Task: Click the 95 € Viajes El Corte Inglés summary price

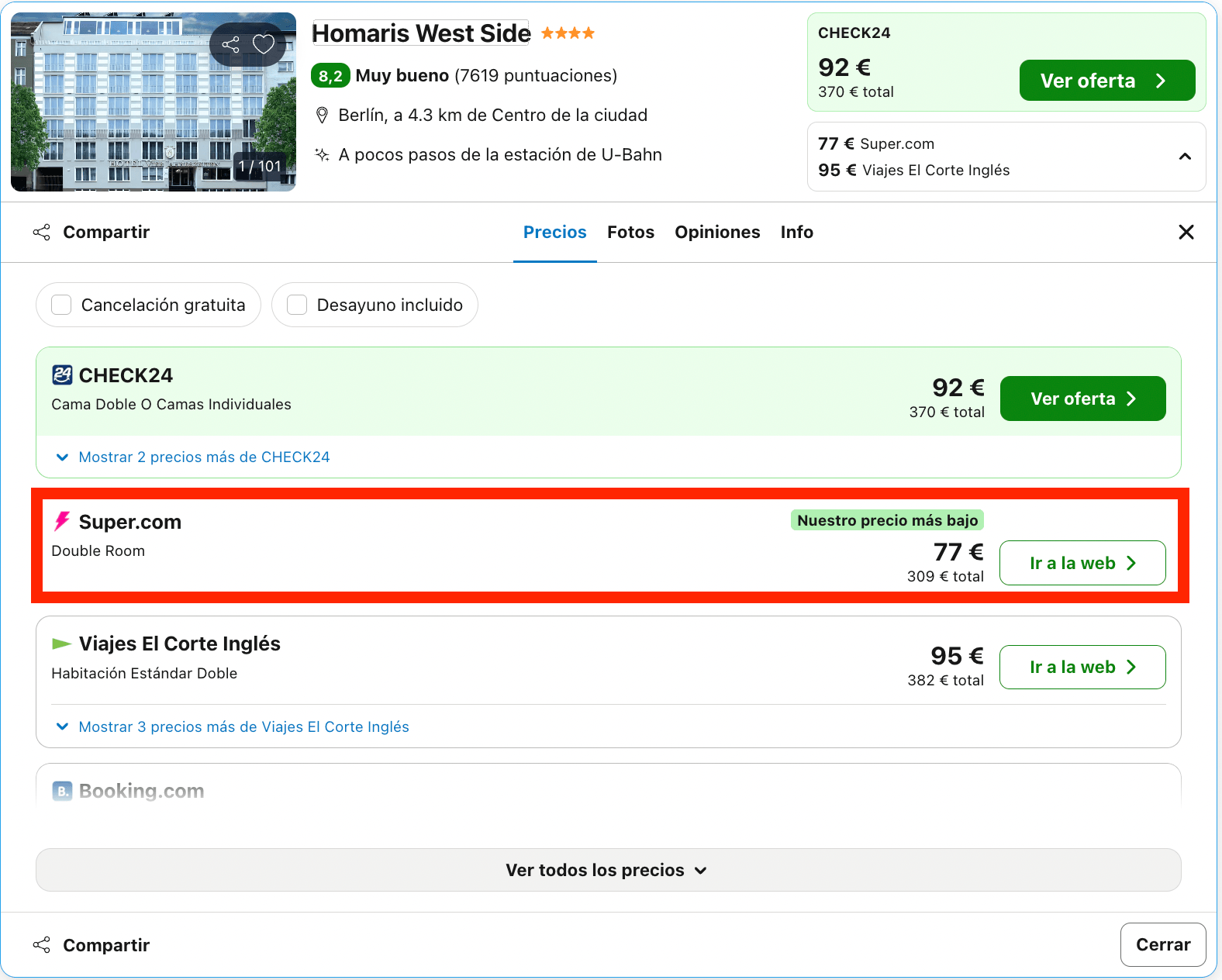Action: (914, 170)
